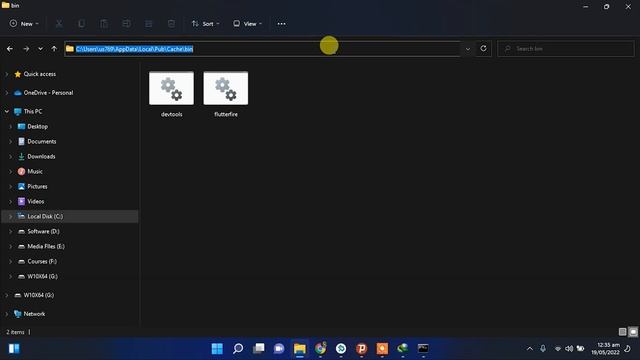The width and height of the screenshot is (640, 360).
Task: Open Chrome from taskbar
Action: point(320,349)
